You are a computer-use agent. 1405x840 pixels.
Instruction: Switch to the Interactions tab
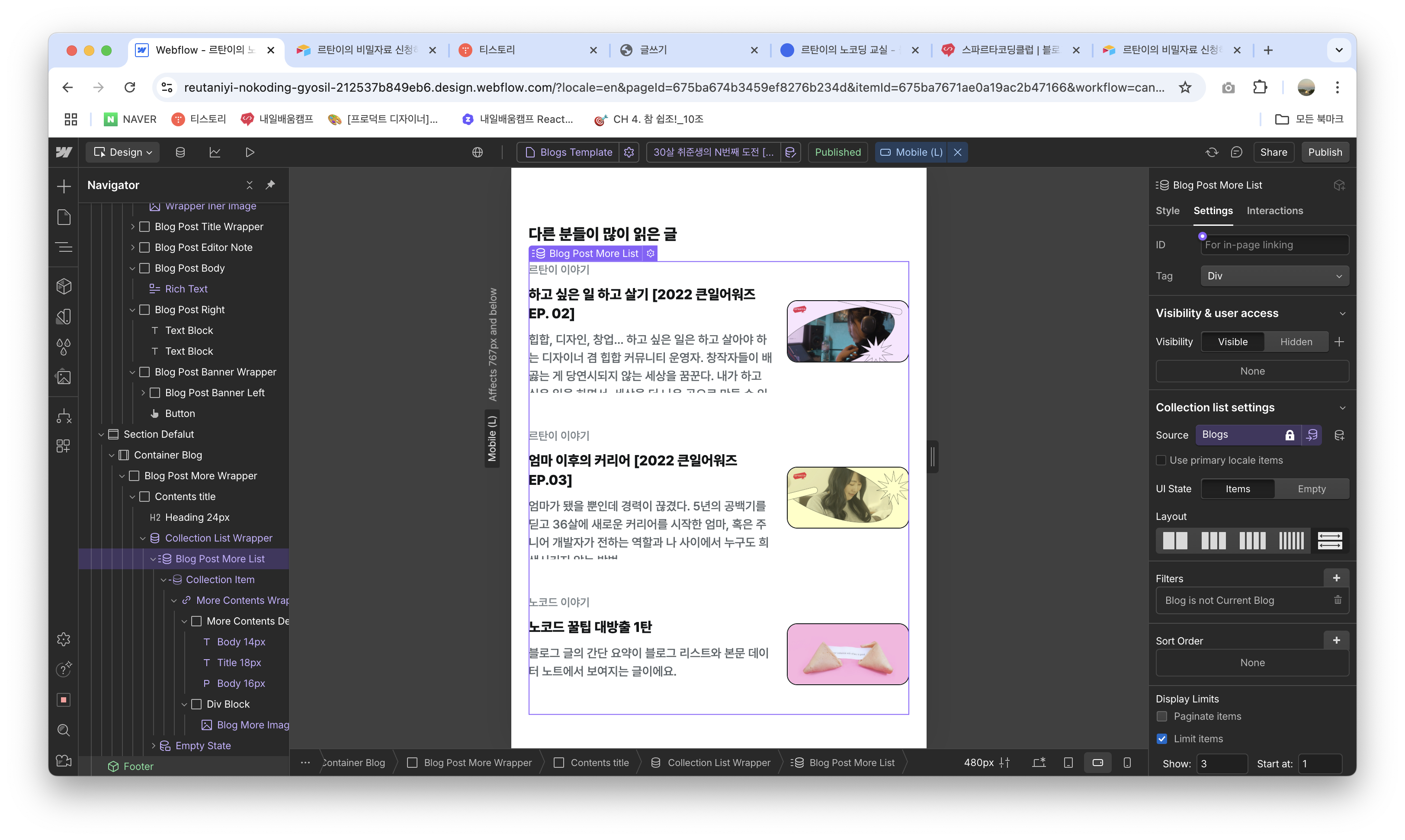click(1274, 211)
